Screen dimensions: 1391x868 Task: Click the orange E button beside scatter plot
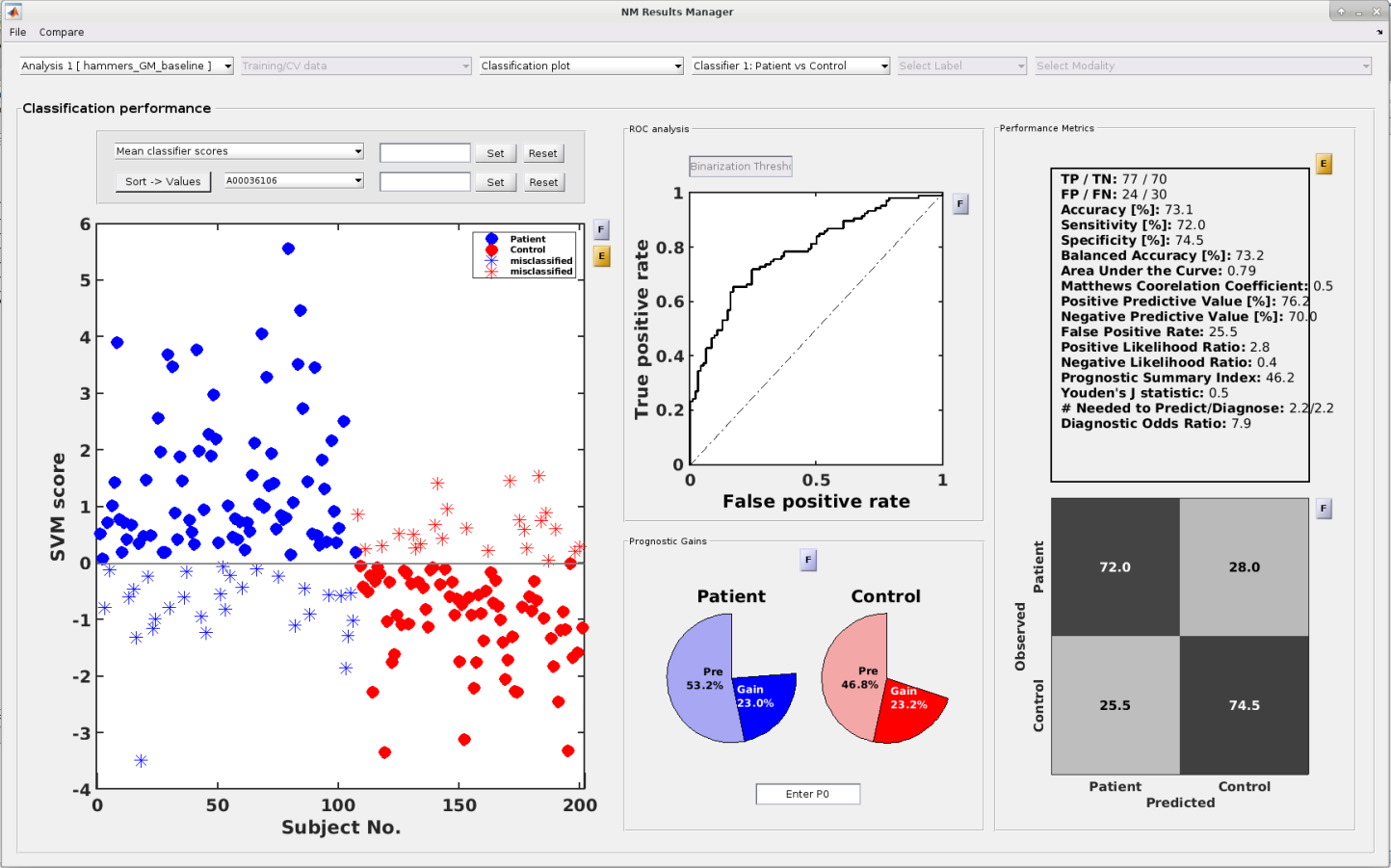point(601,256)
